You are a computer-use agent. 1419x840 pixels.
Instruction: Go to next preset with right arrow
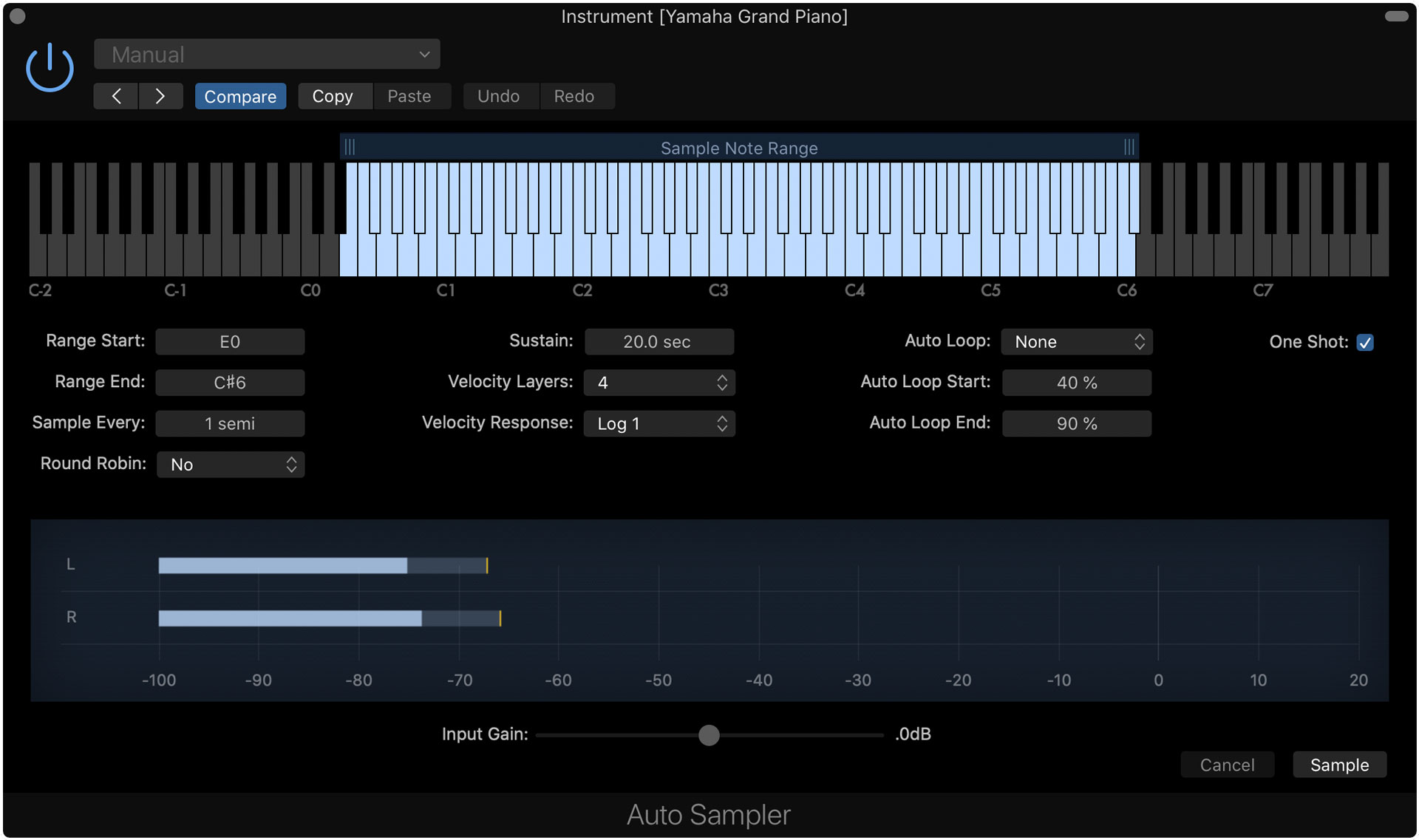coord(160,96)
